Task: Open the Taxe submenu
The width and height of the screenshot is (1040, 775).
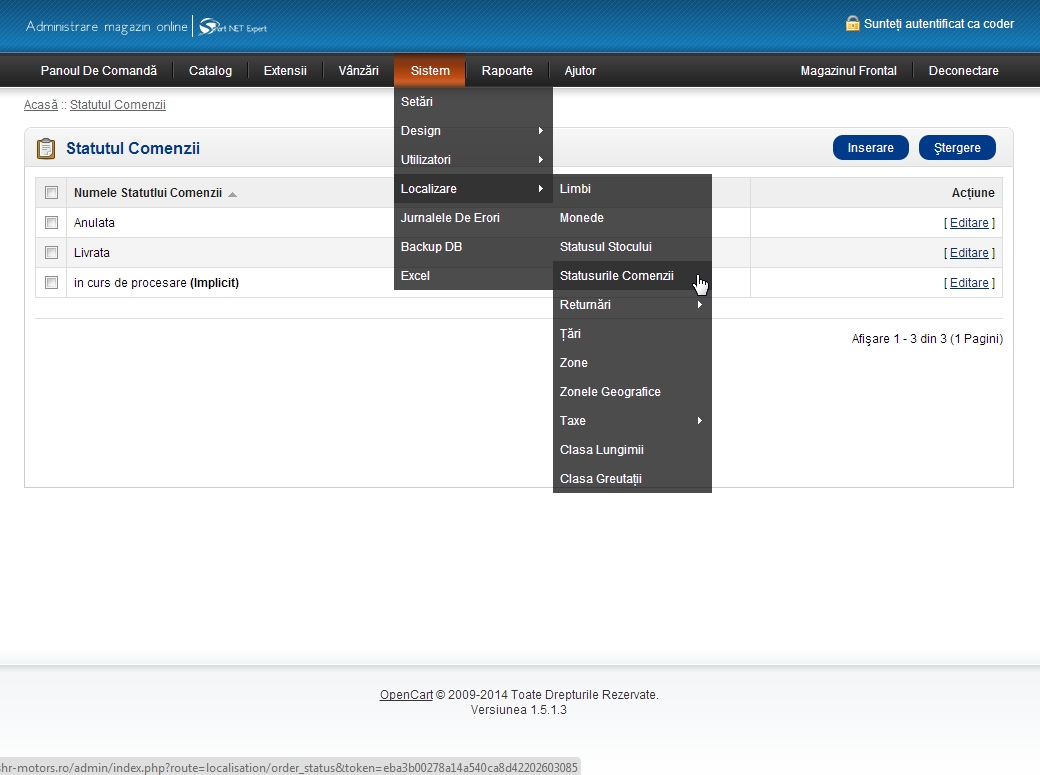Action: [x=632, y=421]
